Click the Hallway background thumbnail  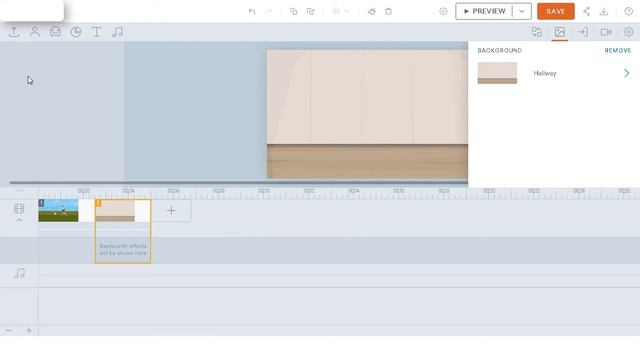click(497, 73)
